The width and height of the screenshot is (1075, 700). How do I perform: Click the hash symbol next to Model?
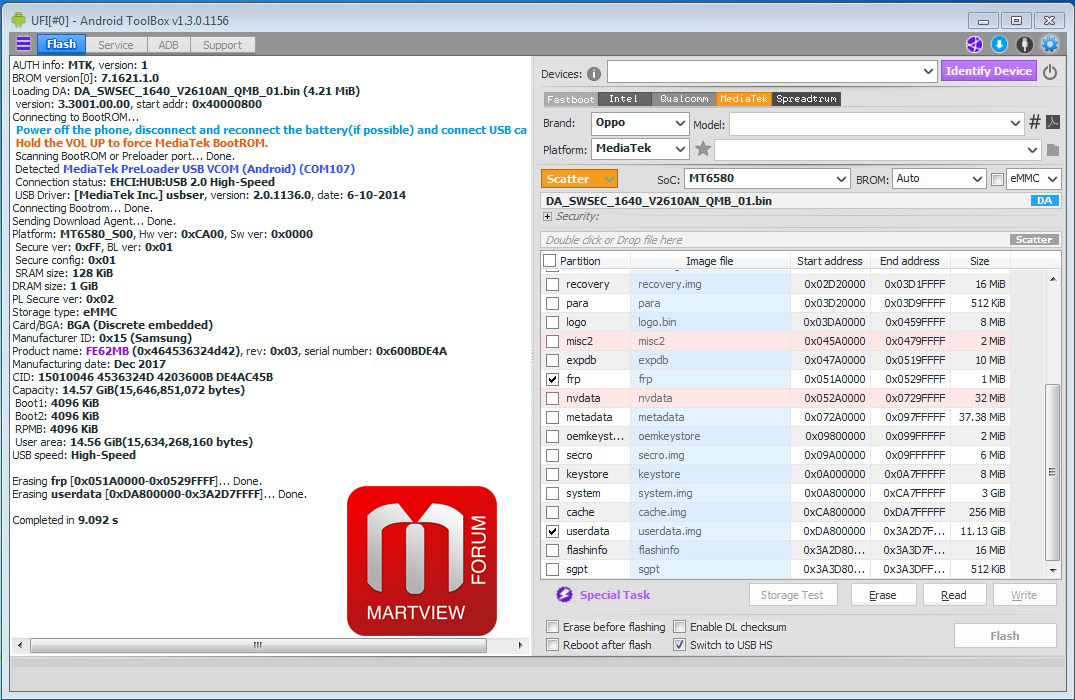[x=1035, y=123]
